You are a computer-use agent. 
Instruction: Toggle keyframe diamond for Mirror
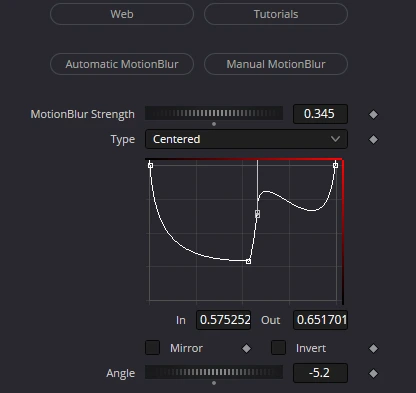(x=246, y=348)
